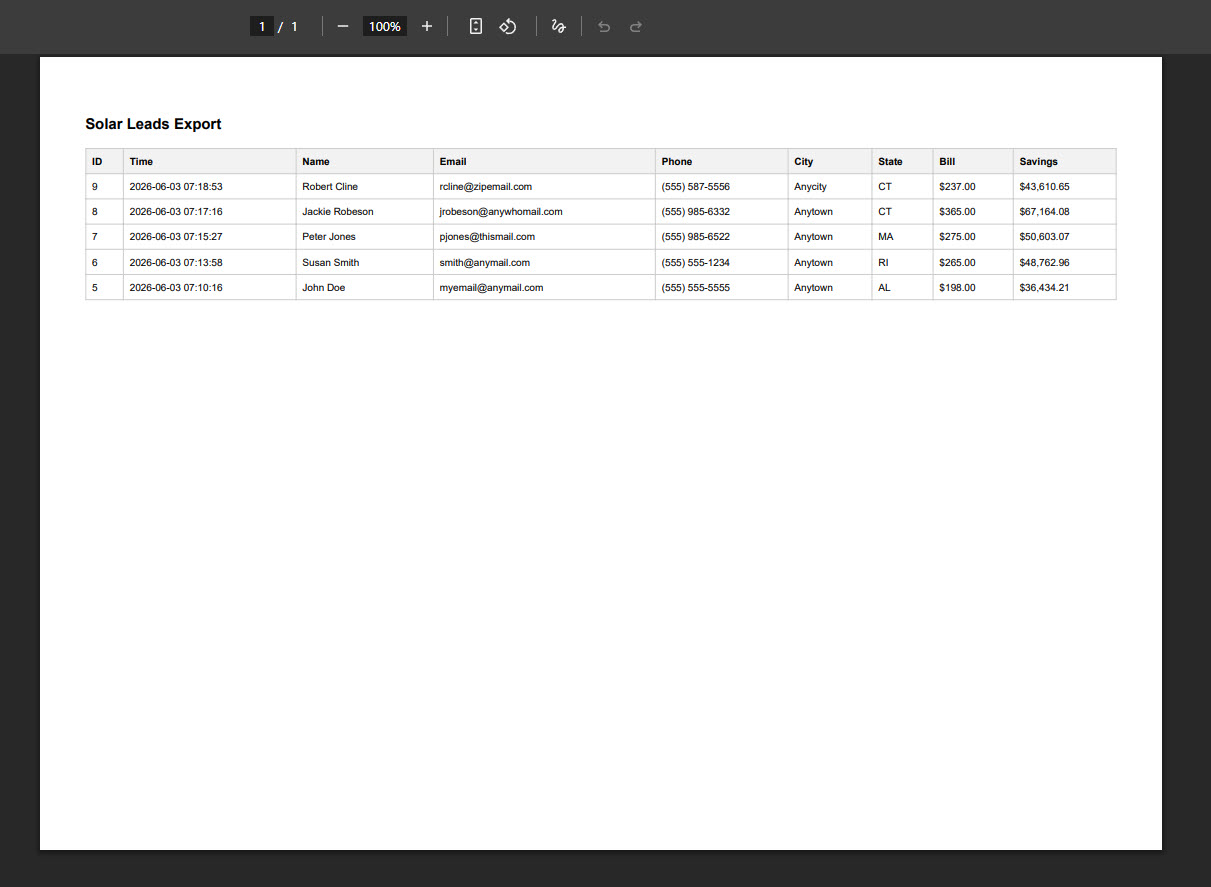
Task: Click the bill amount $265.00
Action: tap(957, 262)
